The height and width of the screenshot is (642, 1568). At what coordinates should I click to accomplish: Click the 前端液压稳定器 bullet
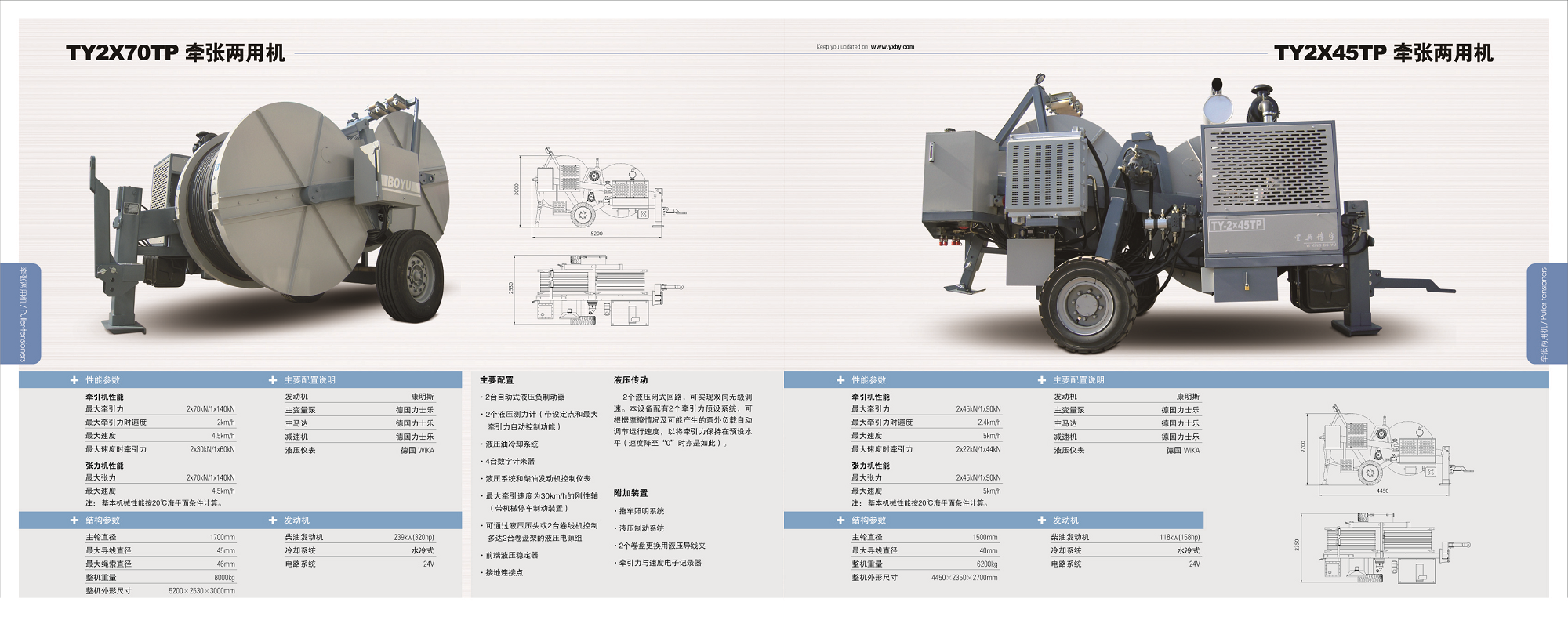(x=510, y=556)
